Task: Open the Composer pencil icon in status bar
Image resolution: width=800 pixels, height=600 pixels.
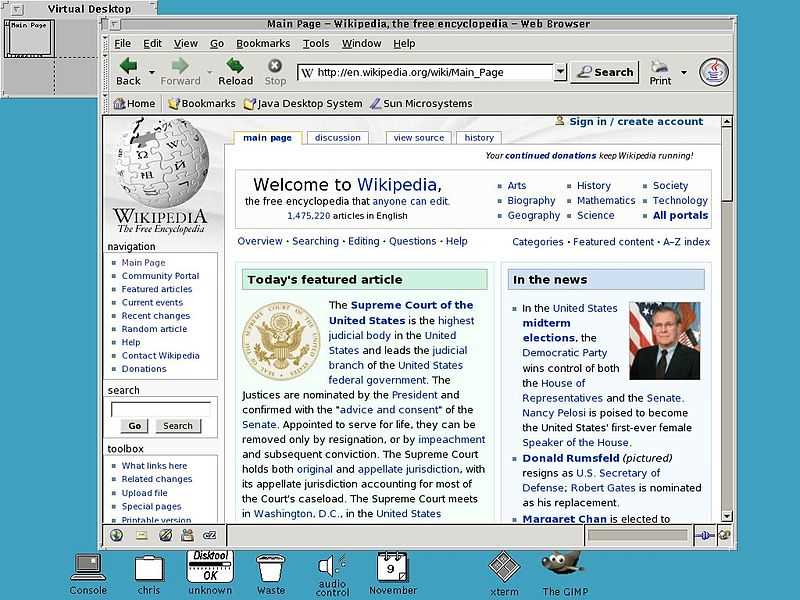Action: tap(165, 535)
